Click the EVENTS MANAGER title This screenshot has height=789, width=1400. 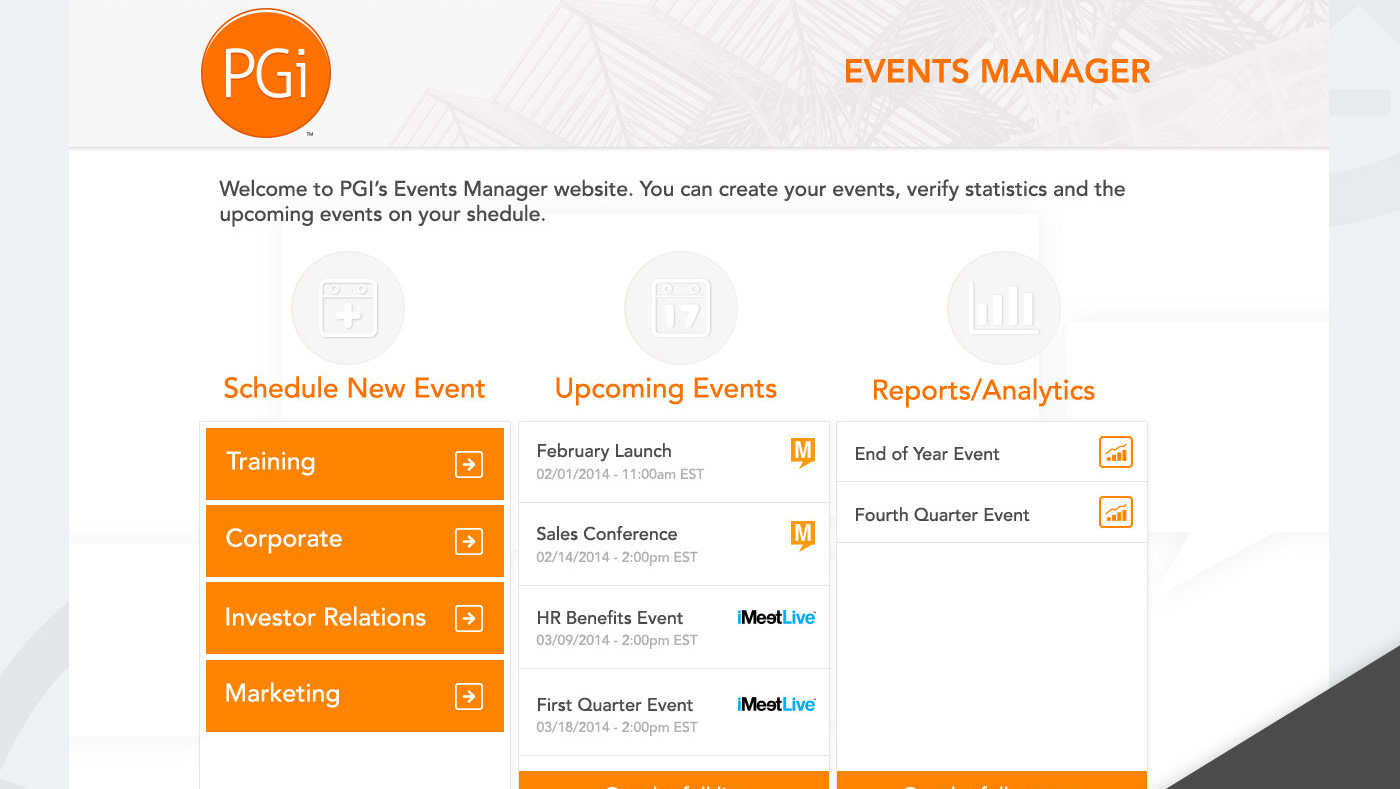[997, 71]
